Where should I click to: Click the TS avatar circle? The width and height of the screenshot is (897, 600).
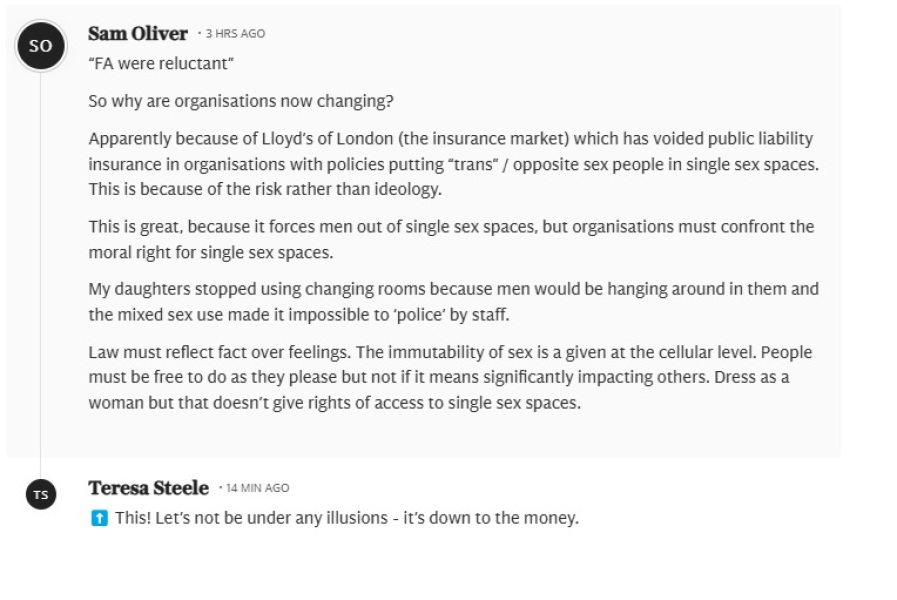(x=41, y=494)
